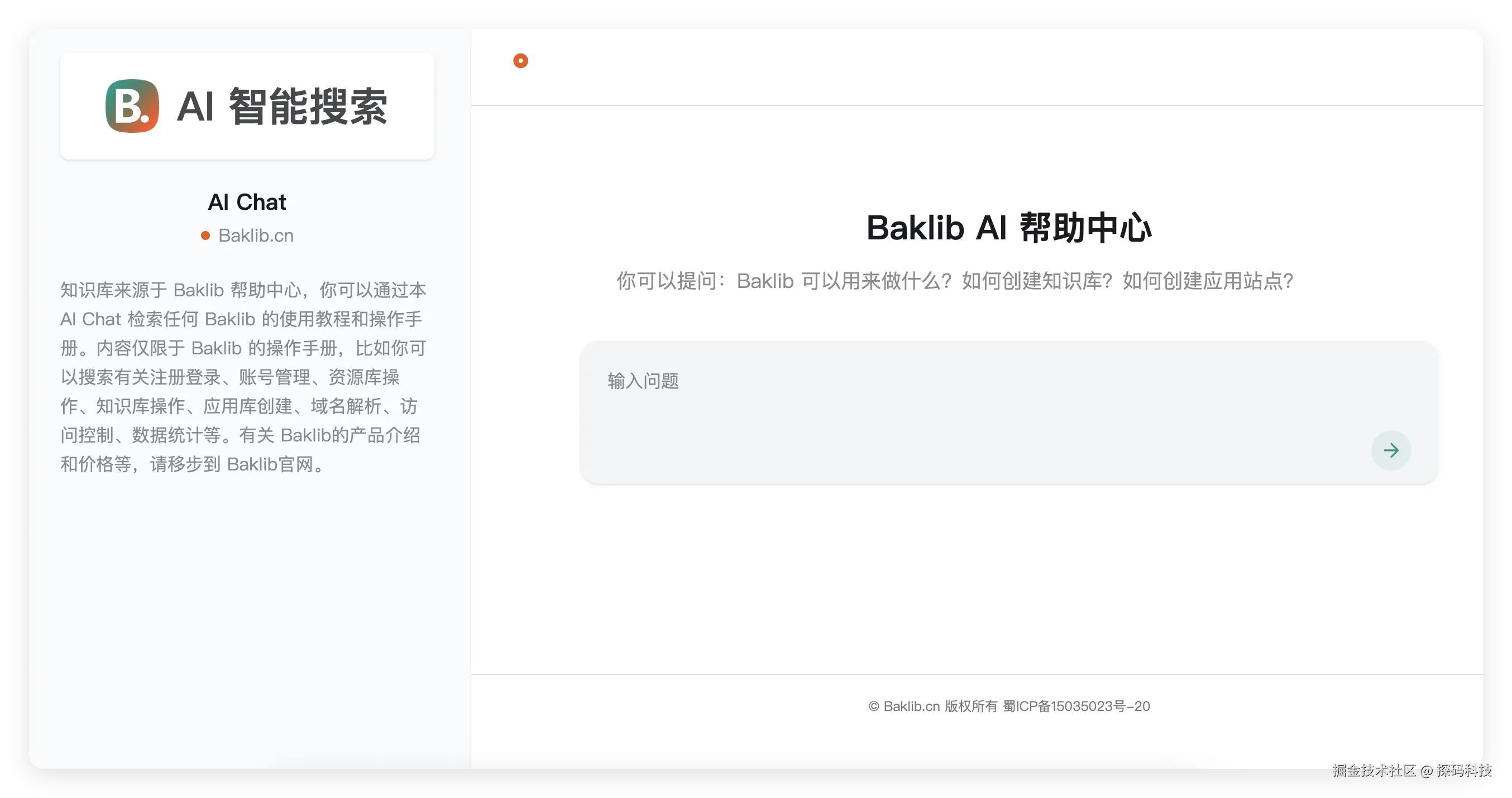Click "Baklib 帮助中心" in description's first line
1512x798 pixels.
237,290
